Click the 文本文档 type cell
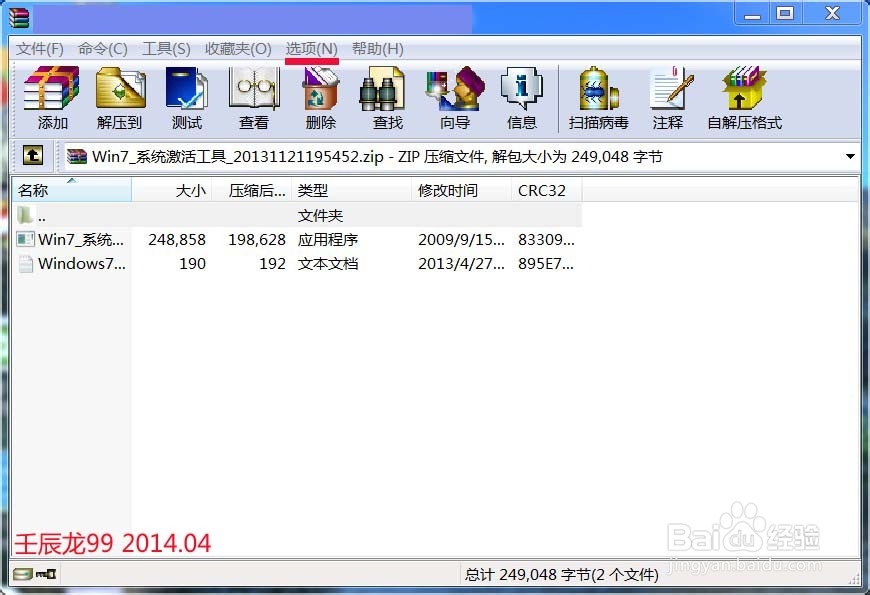The height and width of the screenshot is (595, 870). point(328,264)
